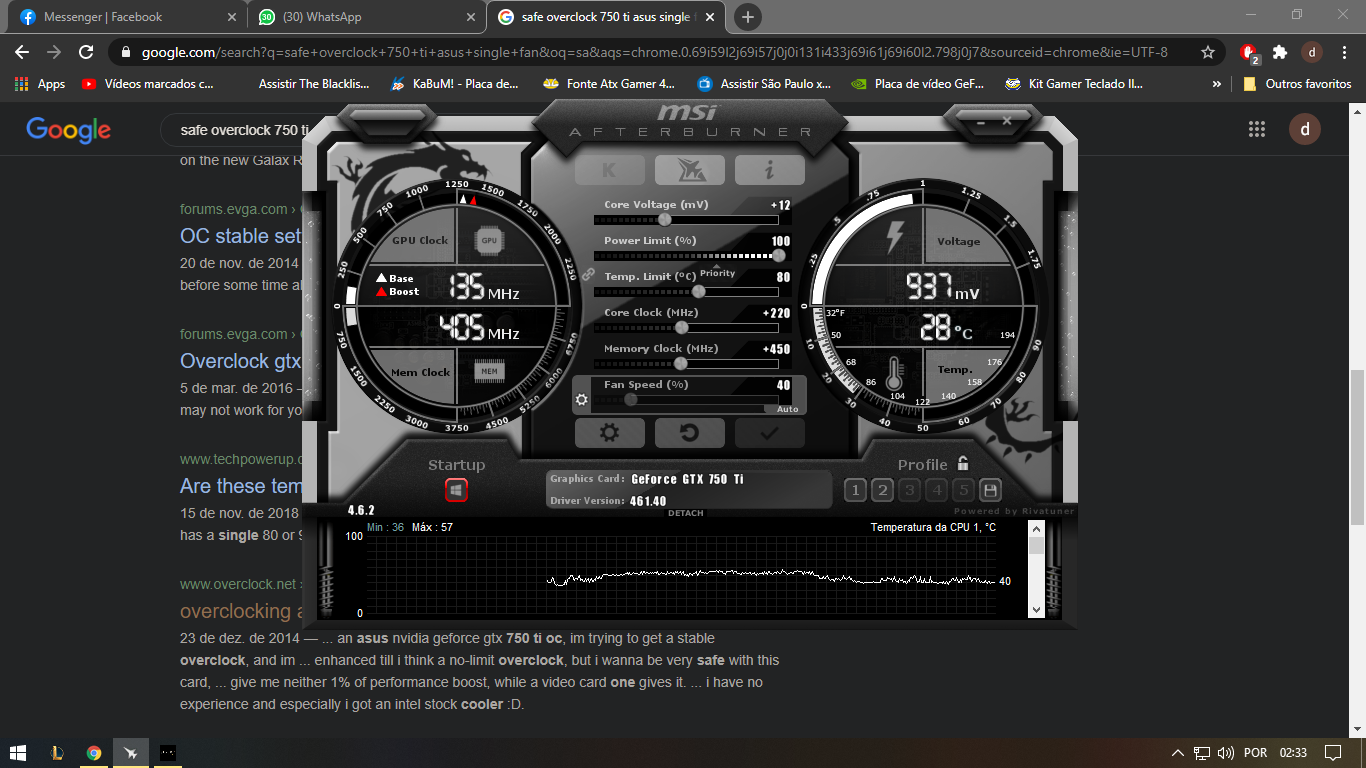Close MSI Afterburner with X
This screenshot has height=768, width=1366.
point(1007,120)
